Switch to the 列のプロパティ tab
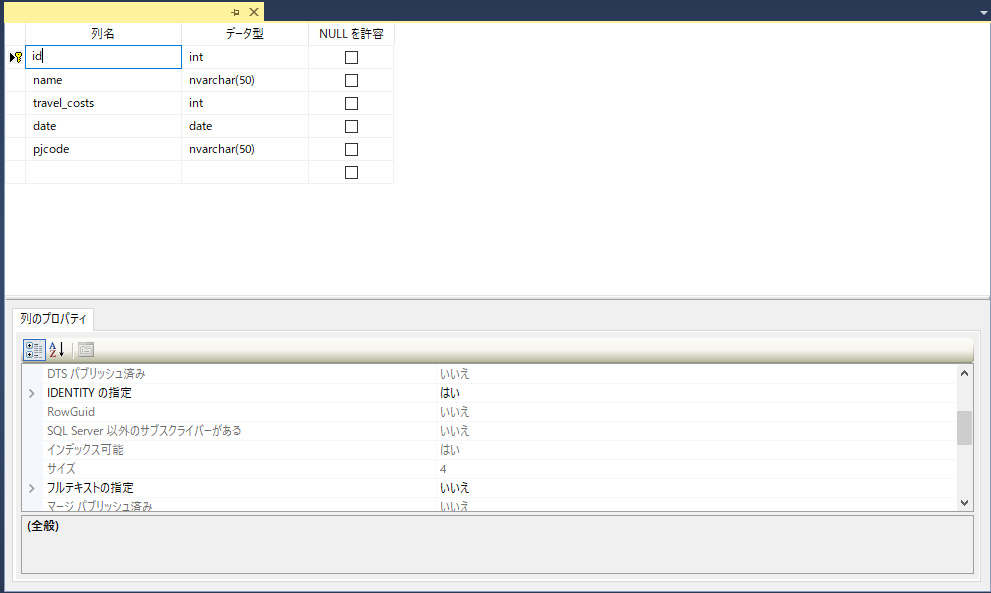Image resolution: width=991 pixels, height=593 pixels. pos(53,319)
